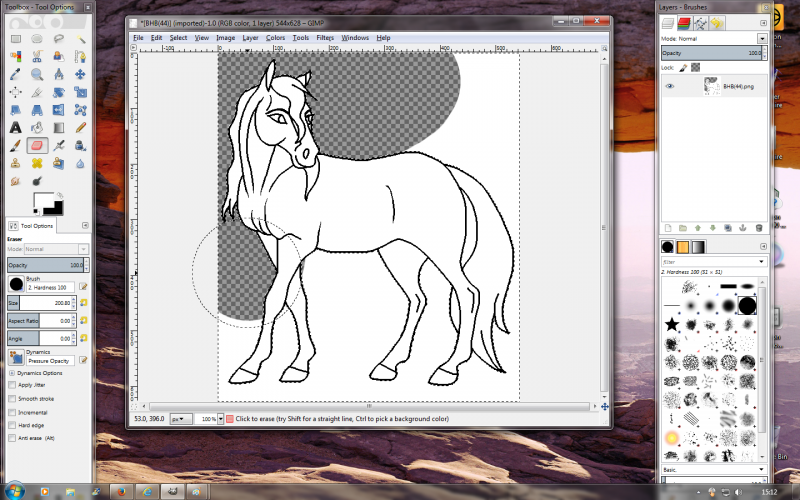Open the Layers dock tab configuration menu
This screenshot has width=800, height=500.
pos(763,23)
